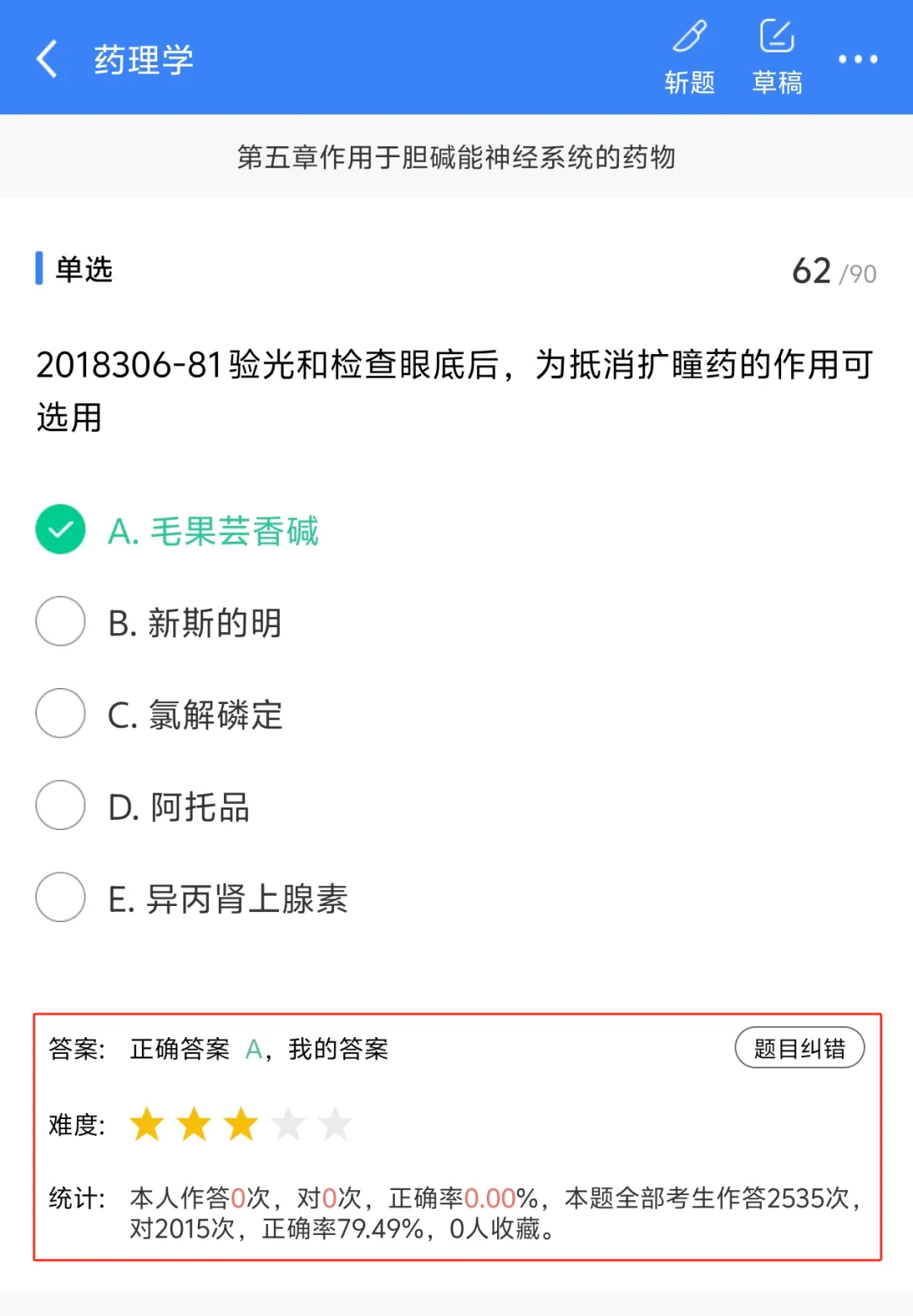This screenshot has height=1316, width=913.
Task: Select radio button for E. 异丙肾上腺素
Action: click(60, 898)
